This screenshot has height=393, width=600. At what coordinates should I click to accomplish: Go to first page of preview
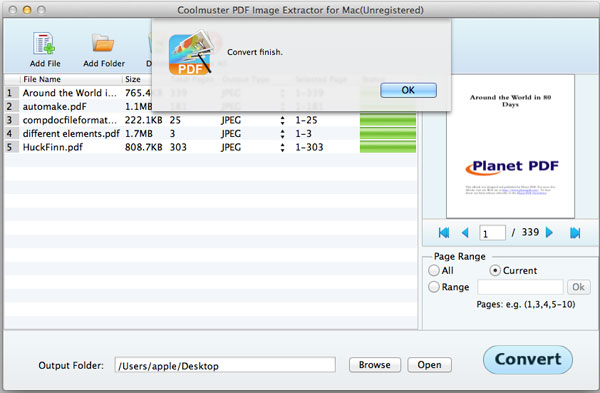444,233
